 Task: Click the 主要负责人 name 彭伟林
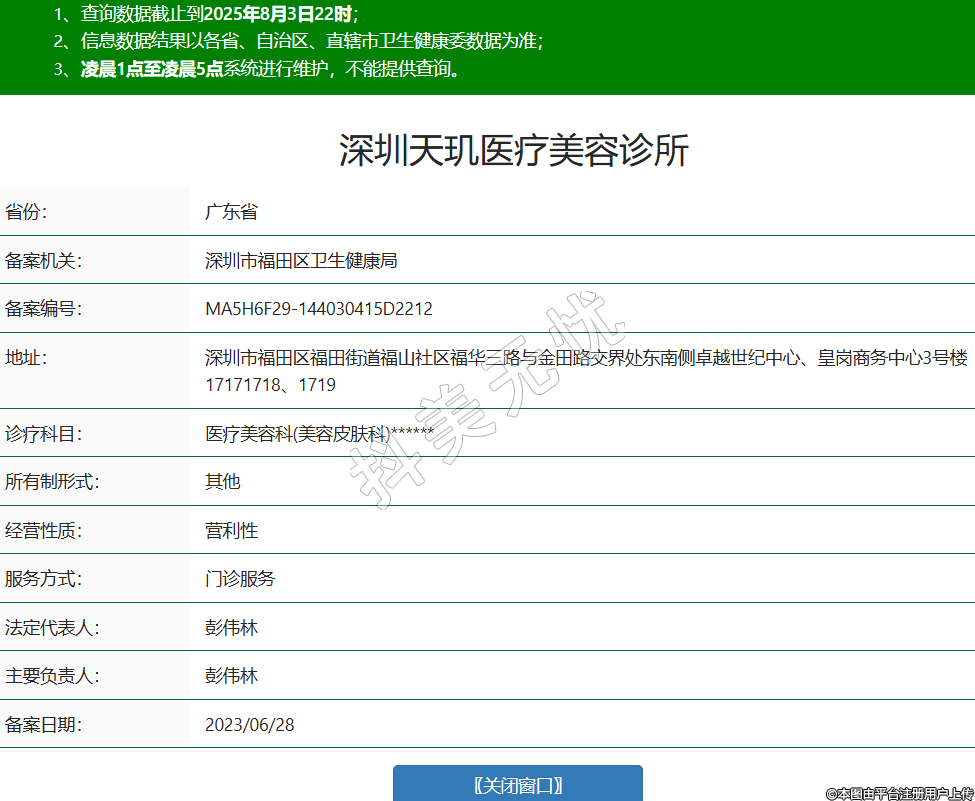tap(231, 676)
